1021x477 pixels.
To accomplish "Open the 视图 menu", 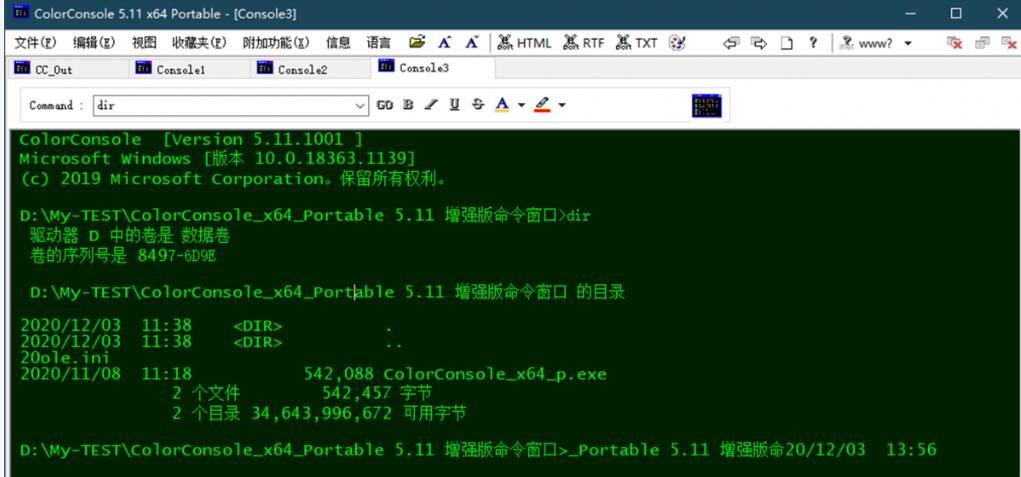I will (x=144, y=43).
